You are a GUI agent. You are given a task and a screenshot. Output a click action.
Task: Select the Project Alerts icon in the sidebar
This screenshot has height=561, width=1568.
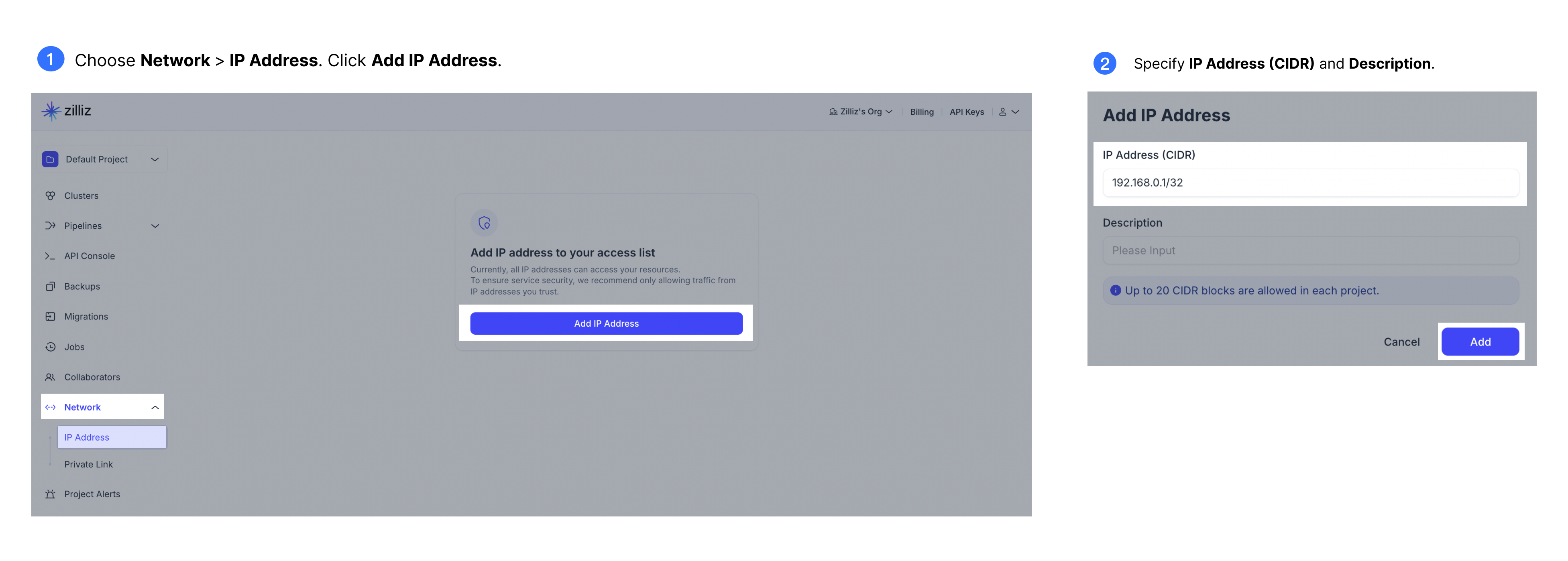pyautogui.click(x=51, y=494)
